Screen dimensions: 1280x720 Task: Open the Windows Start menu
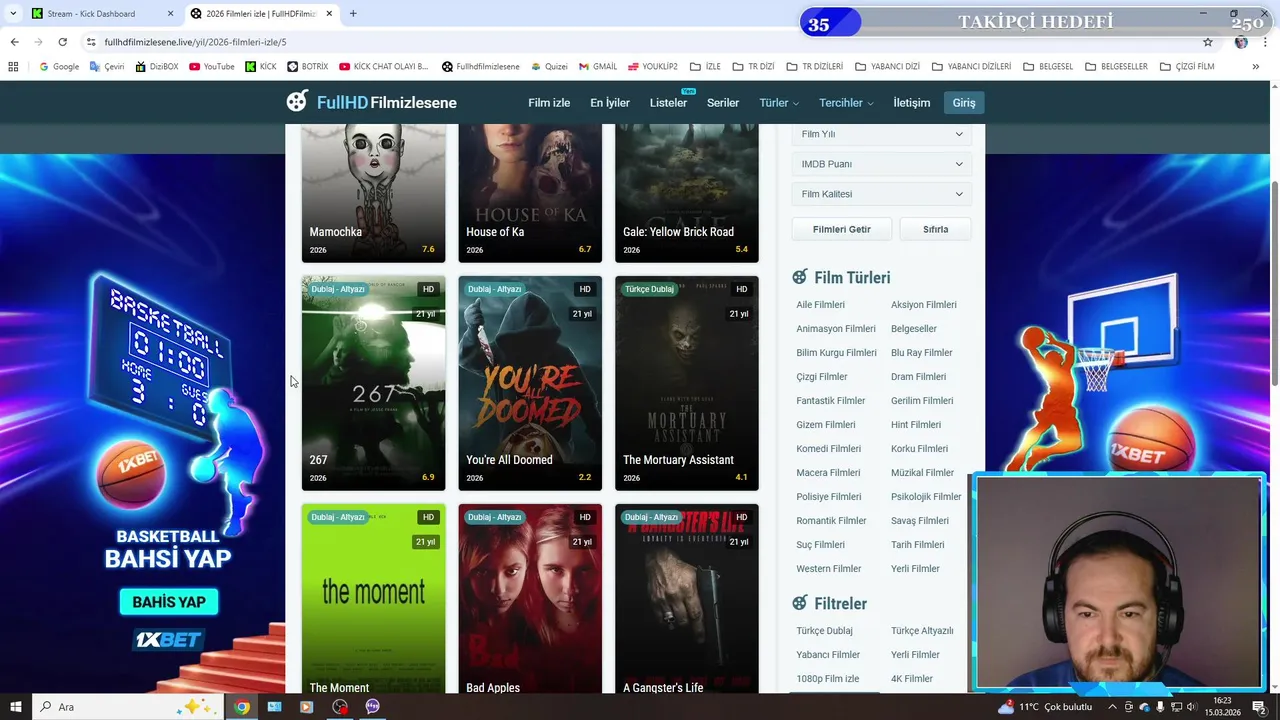pos(15,707)
